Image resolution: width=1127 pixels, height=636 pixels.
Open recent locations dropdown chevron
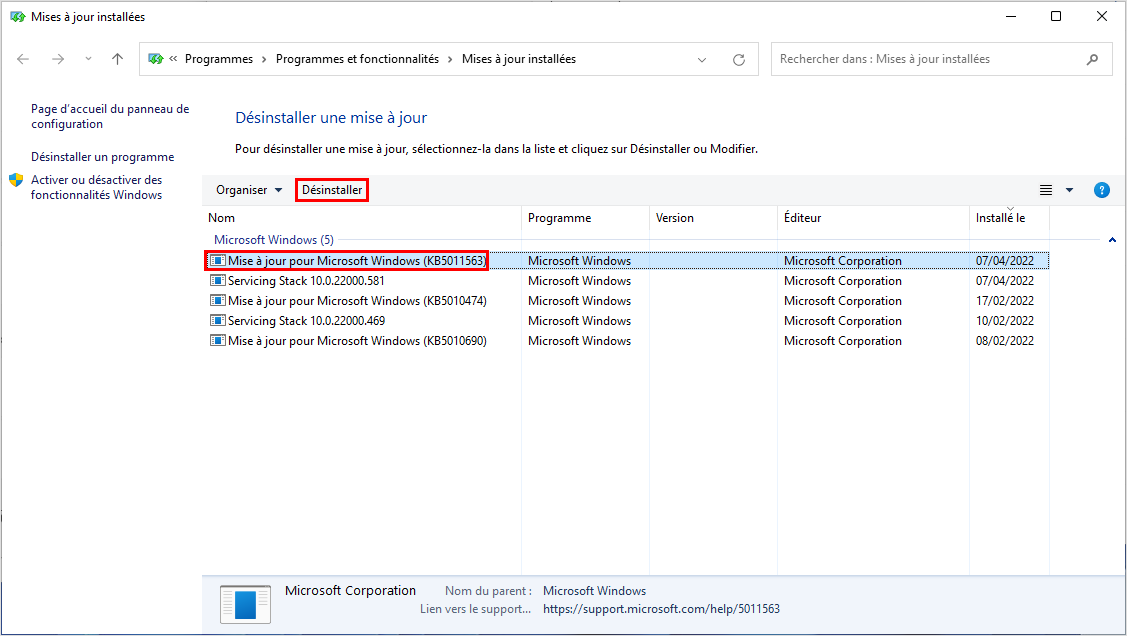(88, 59)
